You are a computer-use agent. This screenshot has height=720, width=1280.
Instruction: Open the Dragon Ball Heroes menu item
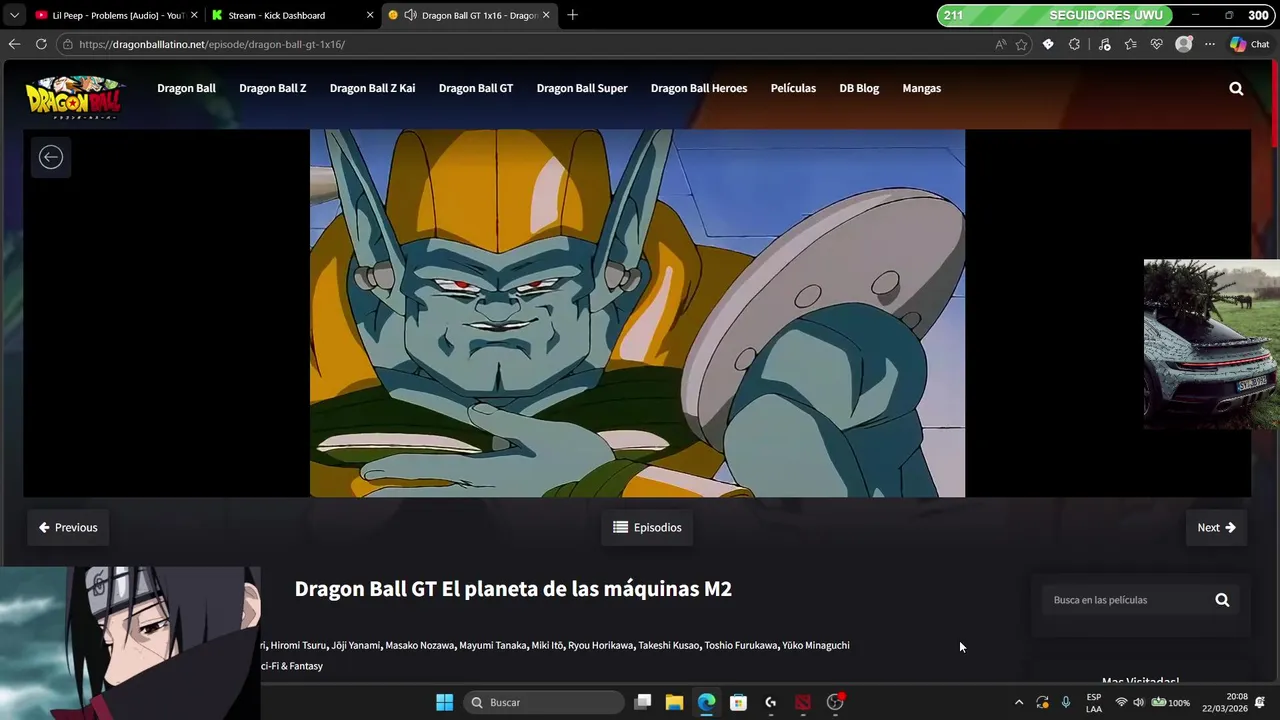tap(699, 88)
